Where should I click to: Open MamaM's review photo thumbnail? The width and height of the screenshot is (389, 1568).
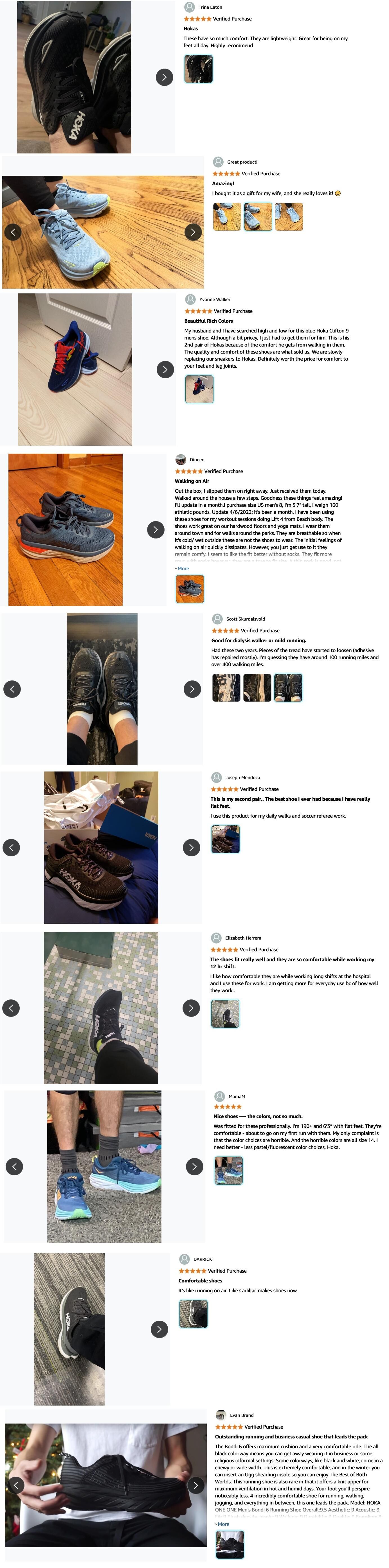(x=229, y=1171)
